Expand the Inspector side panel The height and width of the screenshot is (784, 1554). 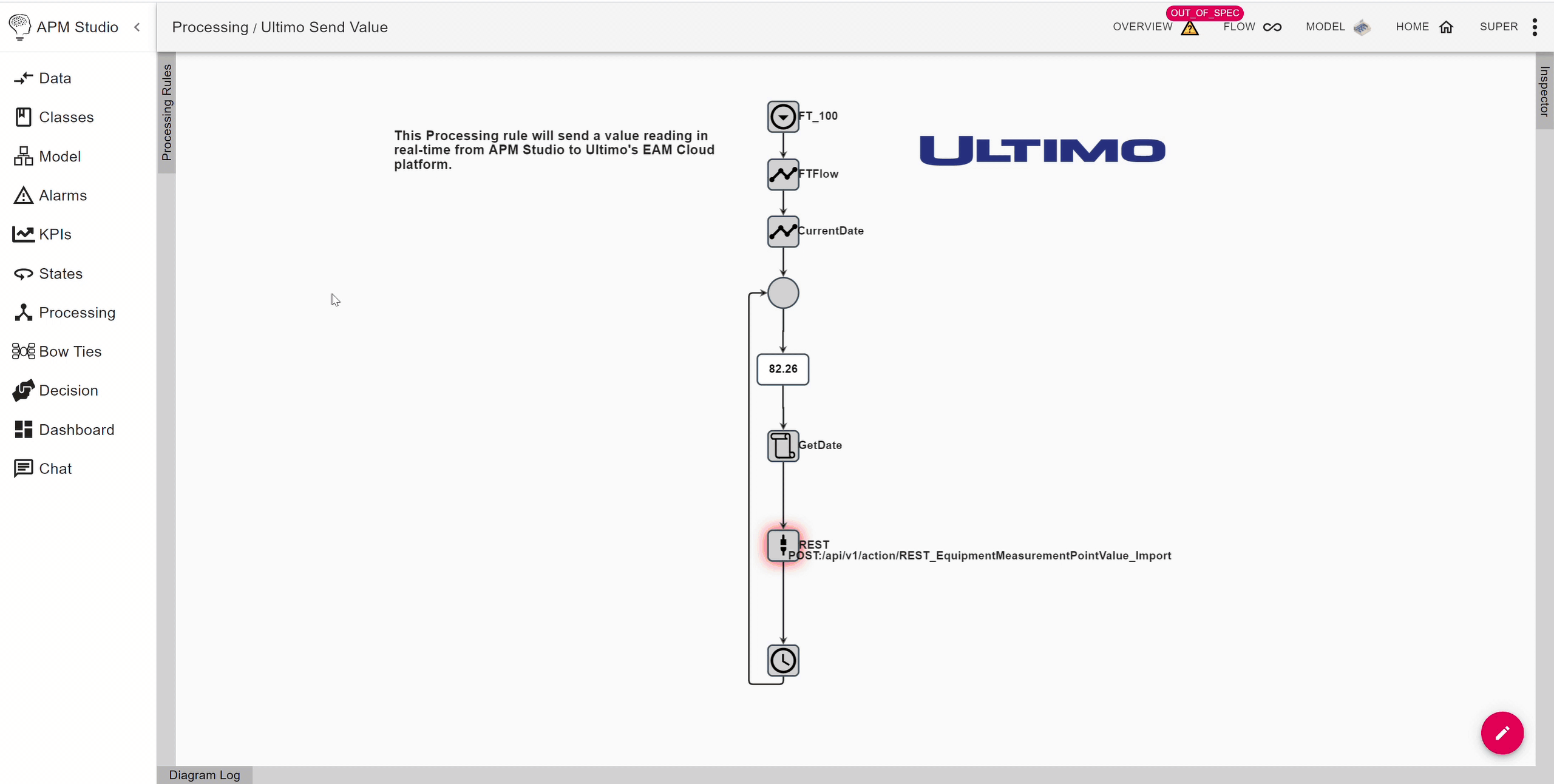tap(1544, 91)
